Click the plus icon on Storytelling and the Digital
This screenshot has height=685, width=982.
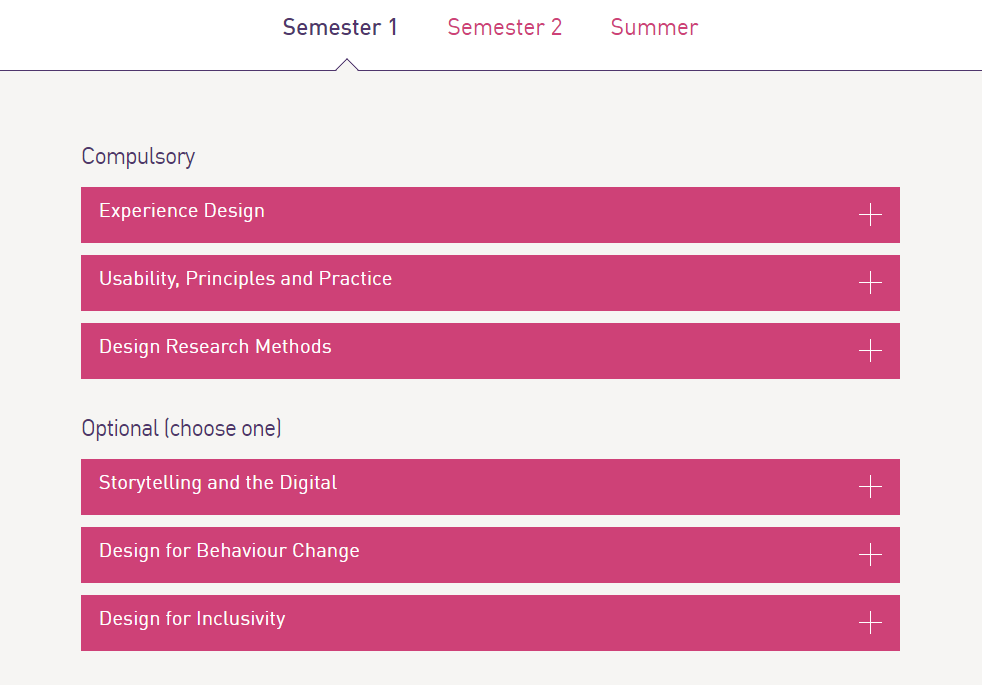870,487
